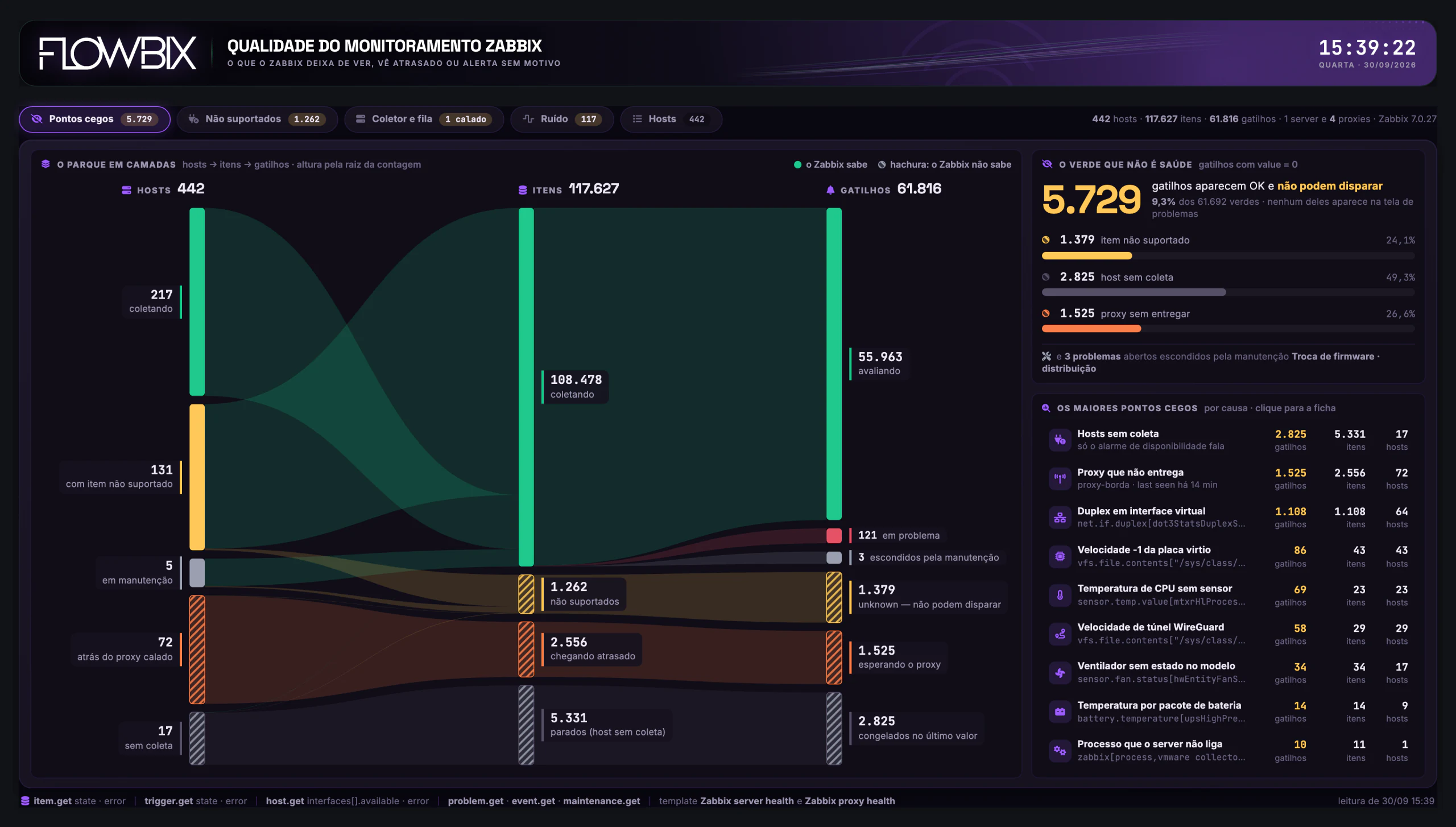
Task: Click the Temperatura por pacote de bateria battery icon
Action: click(x=1060, y=712)
